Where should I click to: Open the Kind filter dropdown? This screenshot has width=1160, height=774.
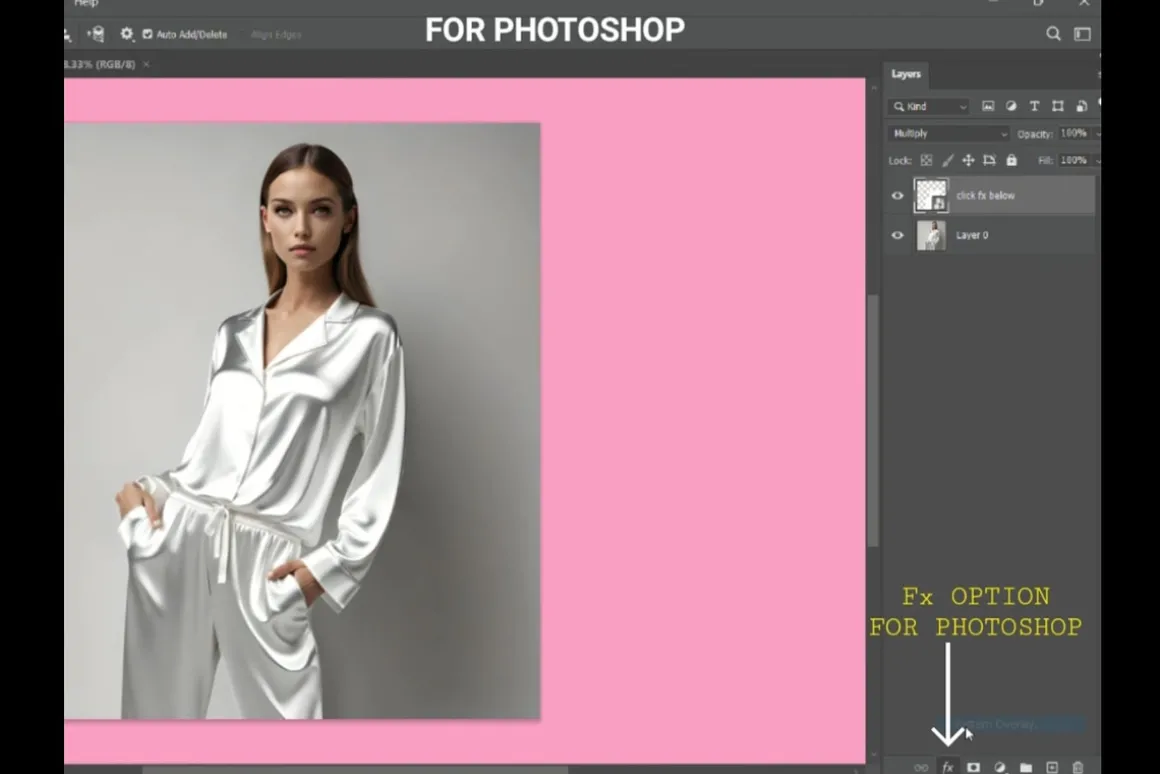click(928, 107)
